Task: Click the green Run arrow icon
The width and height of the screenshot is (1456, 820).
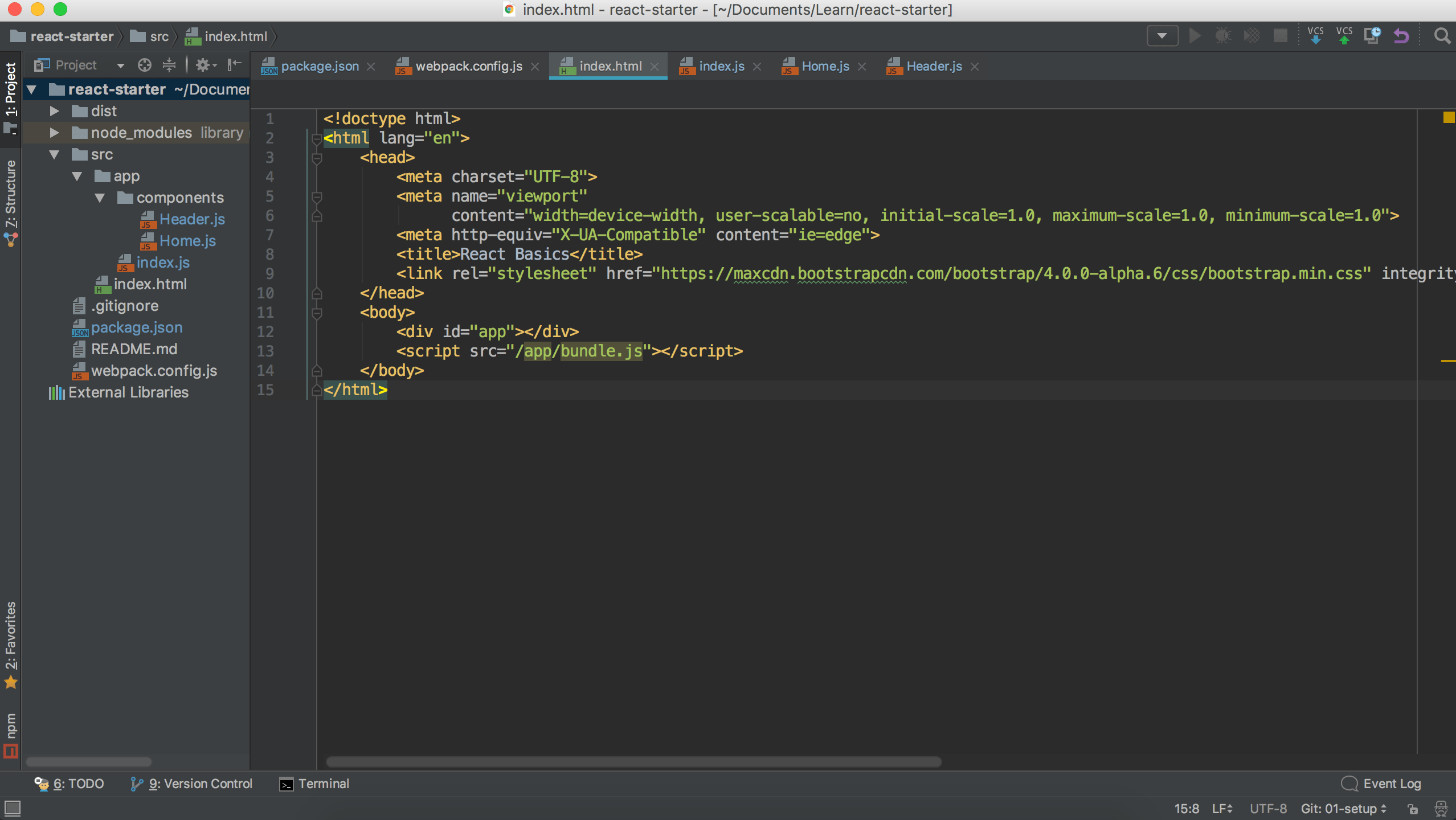Action: 1195,36
